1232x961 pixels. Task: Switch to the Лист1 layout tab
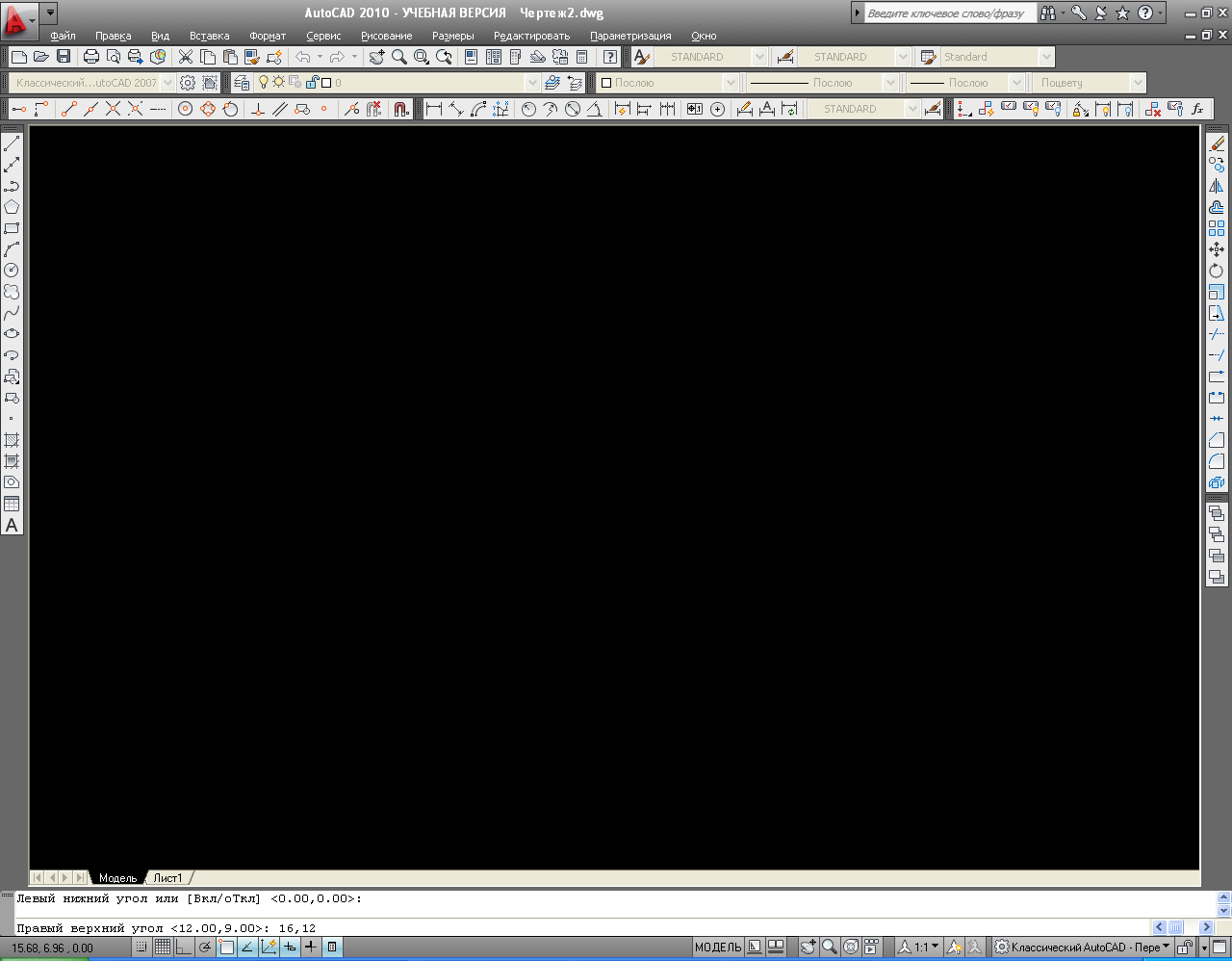click(x=167, y=878)
